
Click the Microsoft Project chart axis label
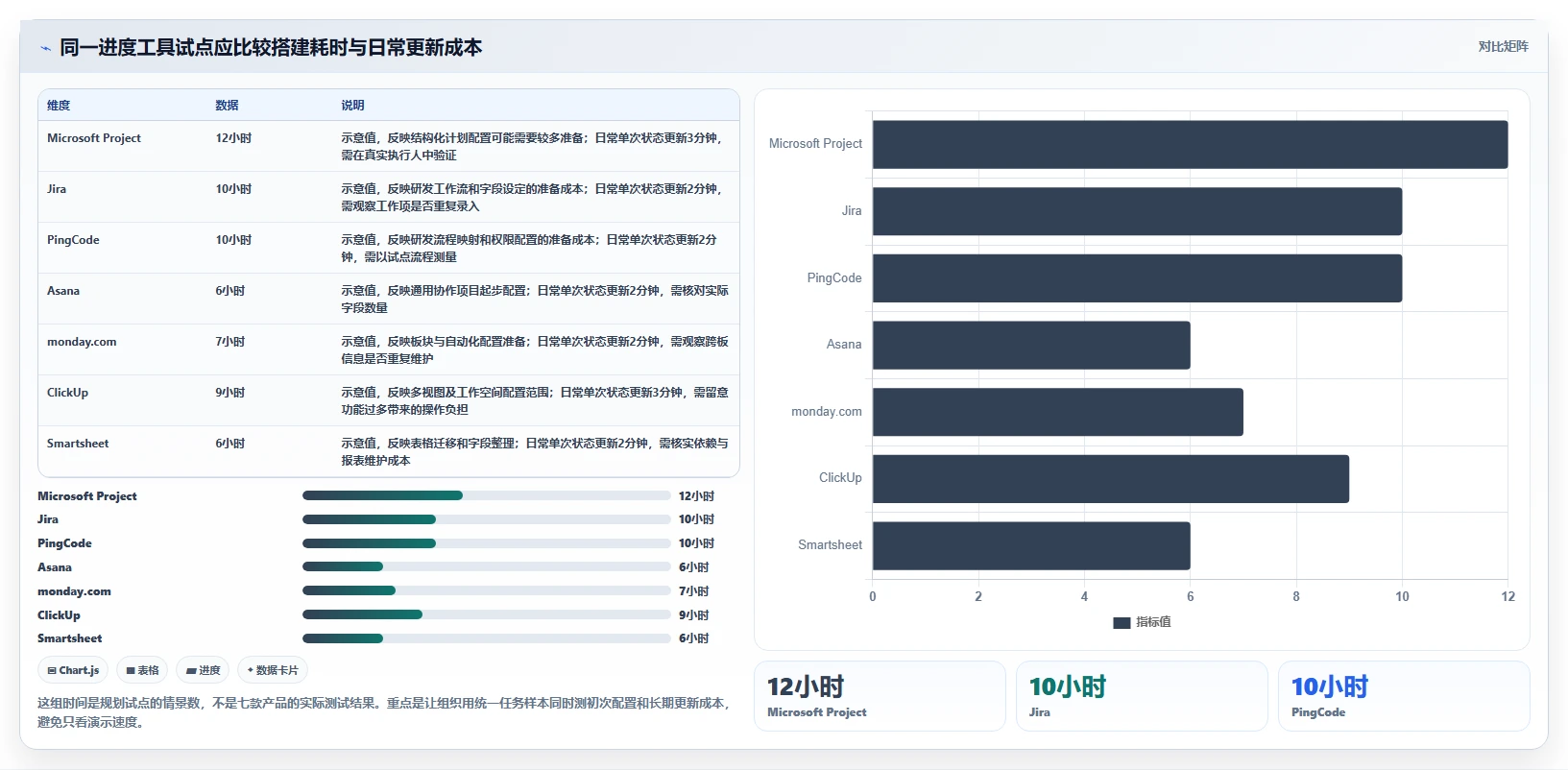pos(815,144)
